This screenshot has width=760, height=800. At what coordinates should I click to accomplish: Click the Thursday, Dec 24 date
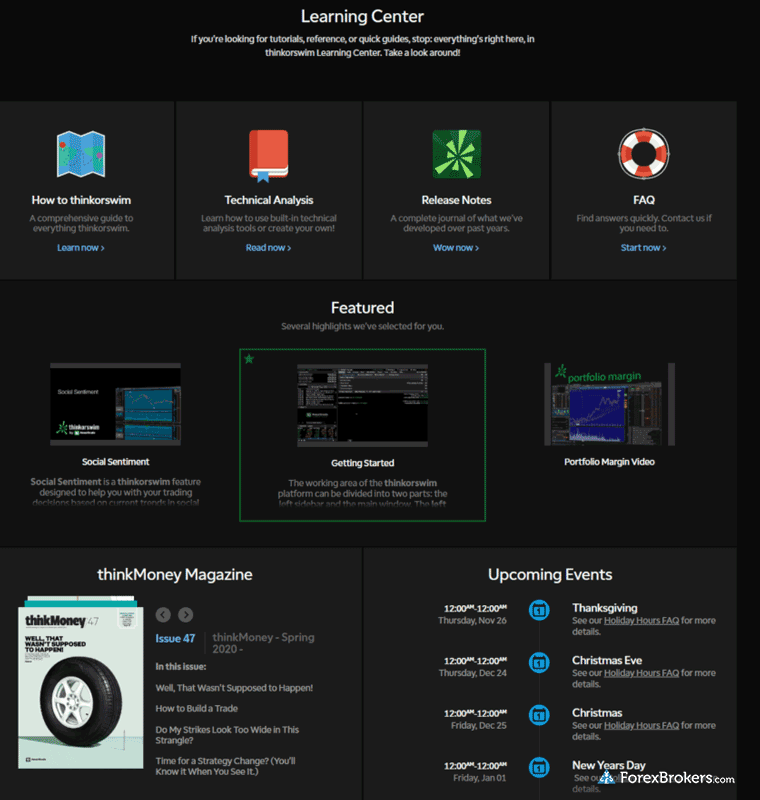(473, 673)
